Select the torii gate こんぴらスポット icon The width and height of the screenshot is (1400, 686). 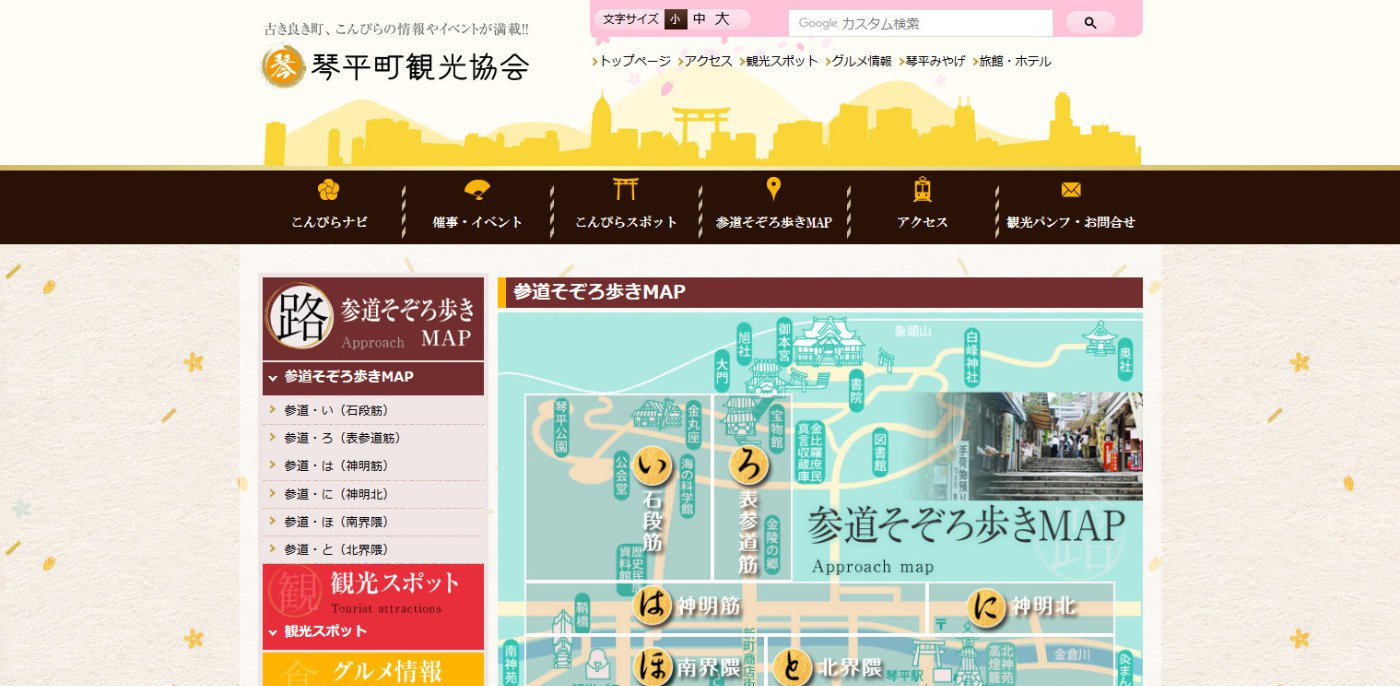(626, 190)
